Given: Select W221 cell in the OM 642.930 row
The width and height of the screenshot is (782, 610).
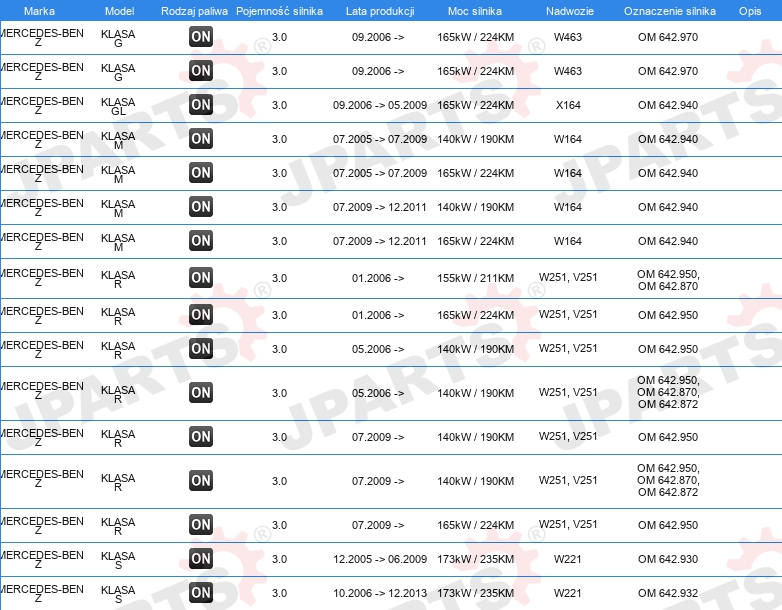Looking at the screenshot, I should tap(568, 559).
